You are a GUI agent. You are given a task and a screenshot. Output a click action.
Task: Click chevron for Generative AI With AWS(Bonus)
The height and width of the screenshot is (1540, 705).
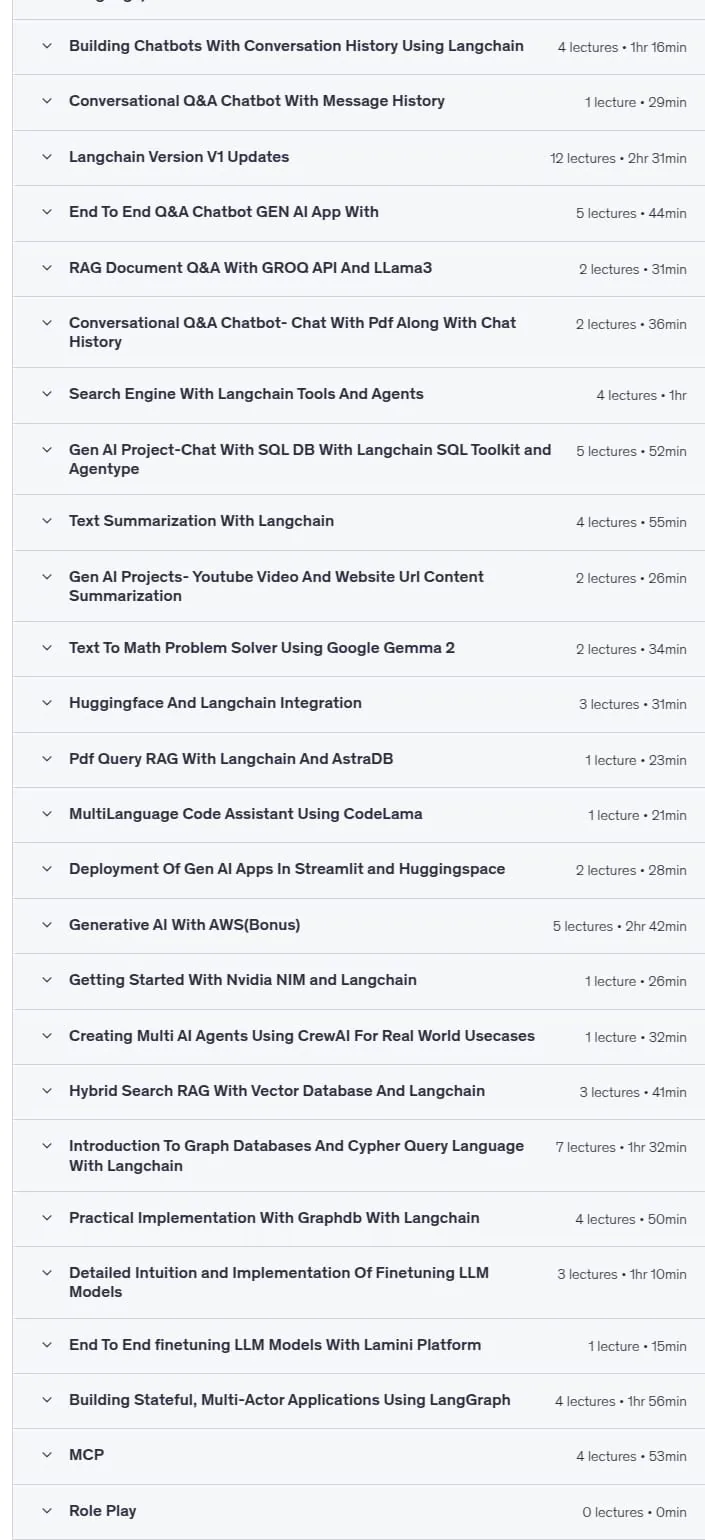pyautogui.click(x=47, y=925)
